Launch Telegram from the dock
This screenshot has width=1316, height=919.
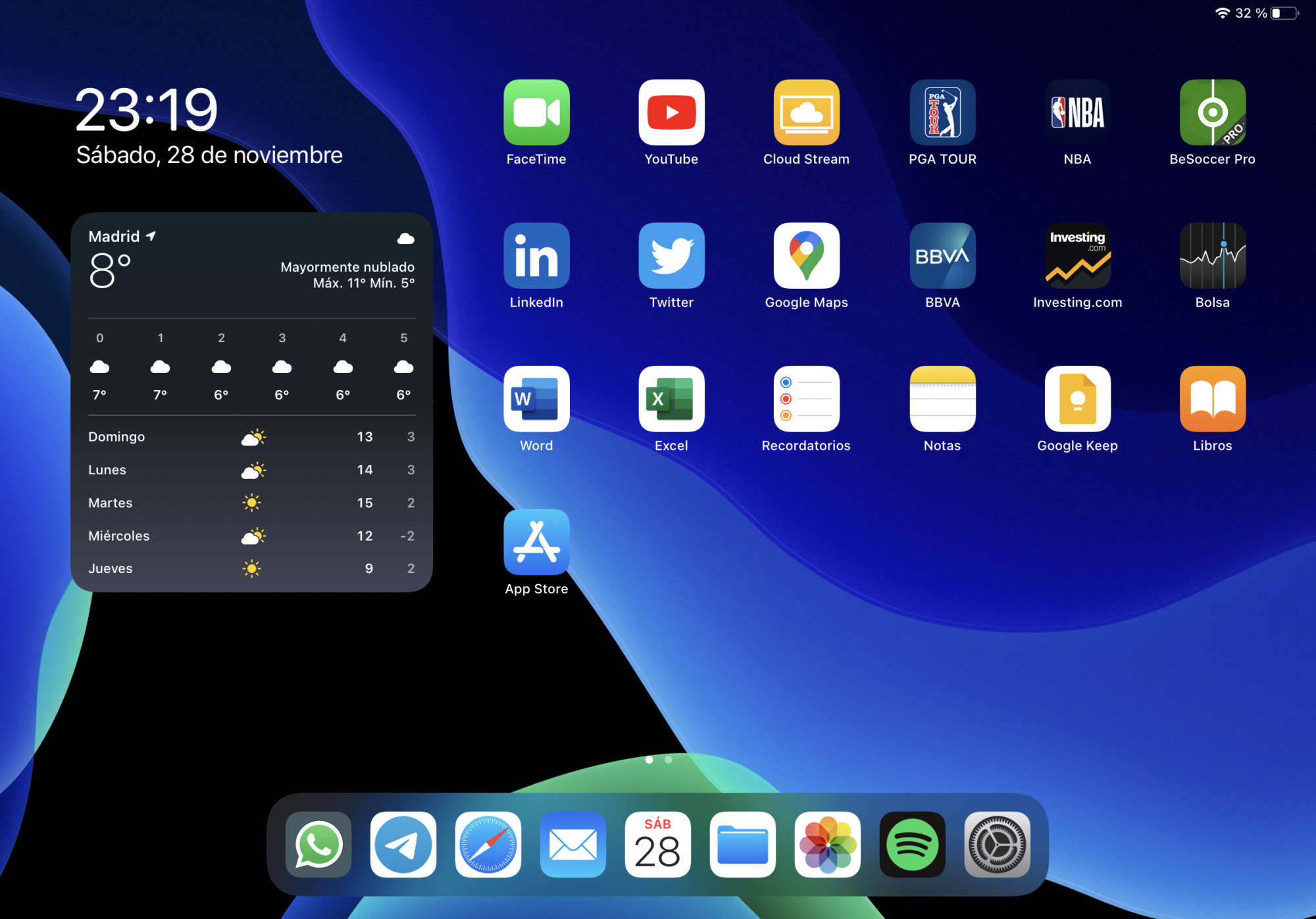[403, 845]
